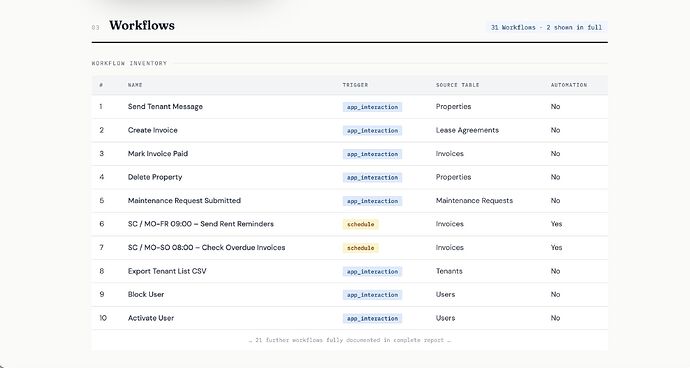
Task: Click the TRIGGER column header
Action: coord(355,85)
